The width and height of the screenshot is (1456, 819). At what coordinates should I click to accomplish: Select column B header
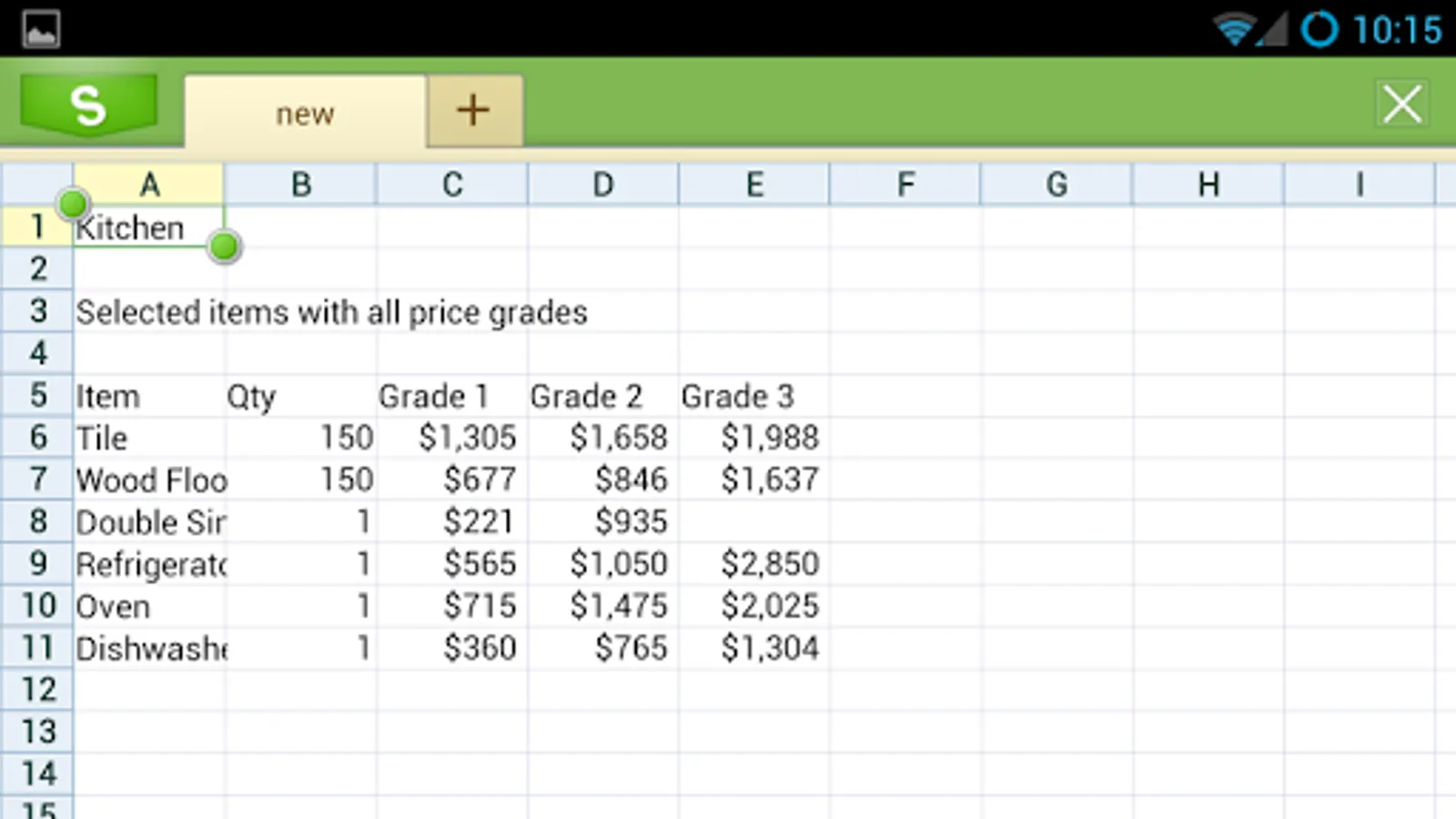[301, 185]
